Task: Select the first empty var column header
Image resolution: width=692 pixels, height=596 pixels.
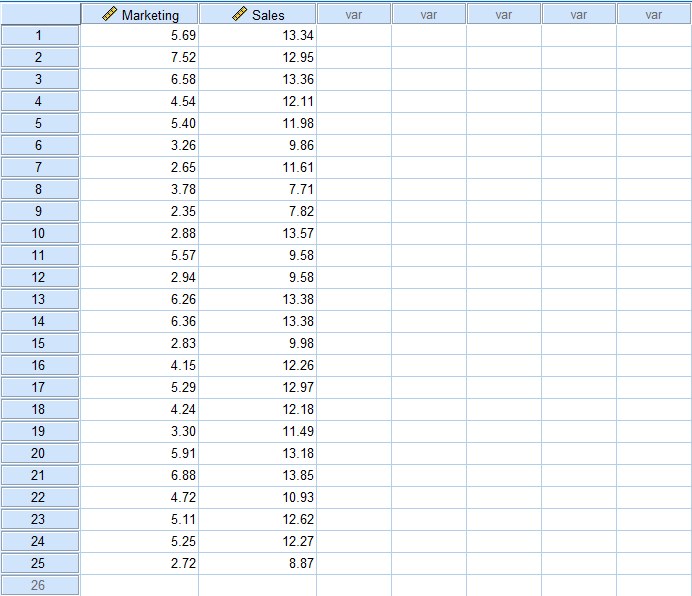Action: pyautogui.click(x=354, y=15)
